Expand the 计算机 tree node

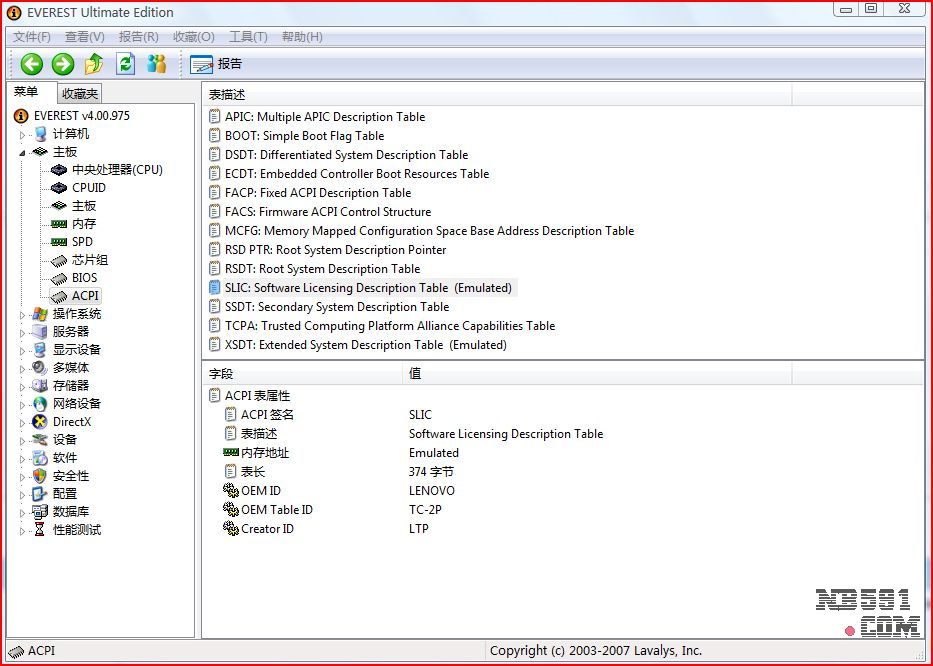(x=23, y=134)
